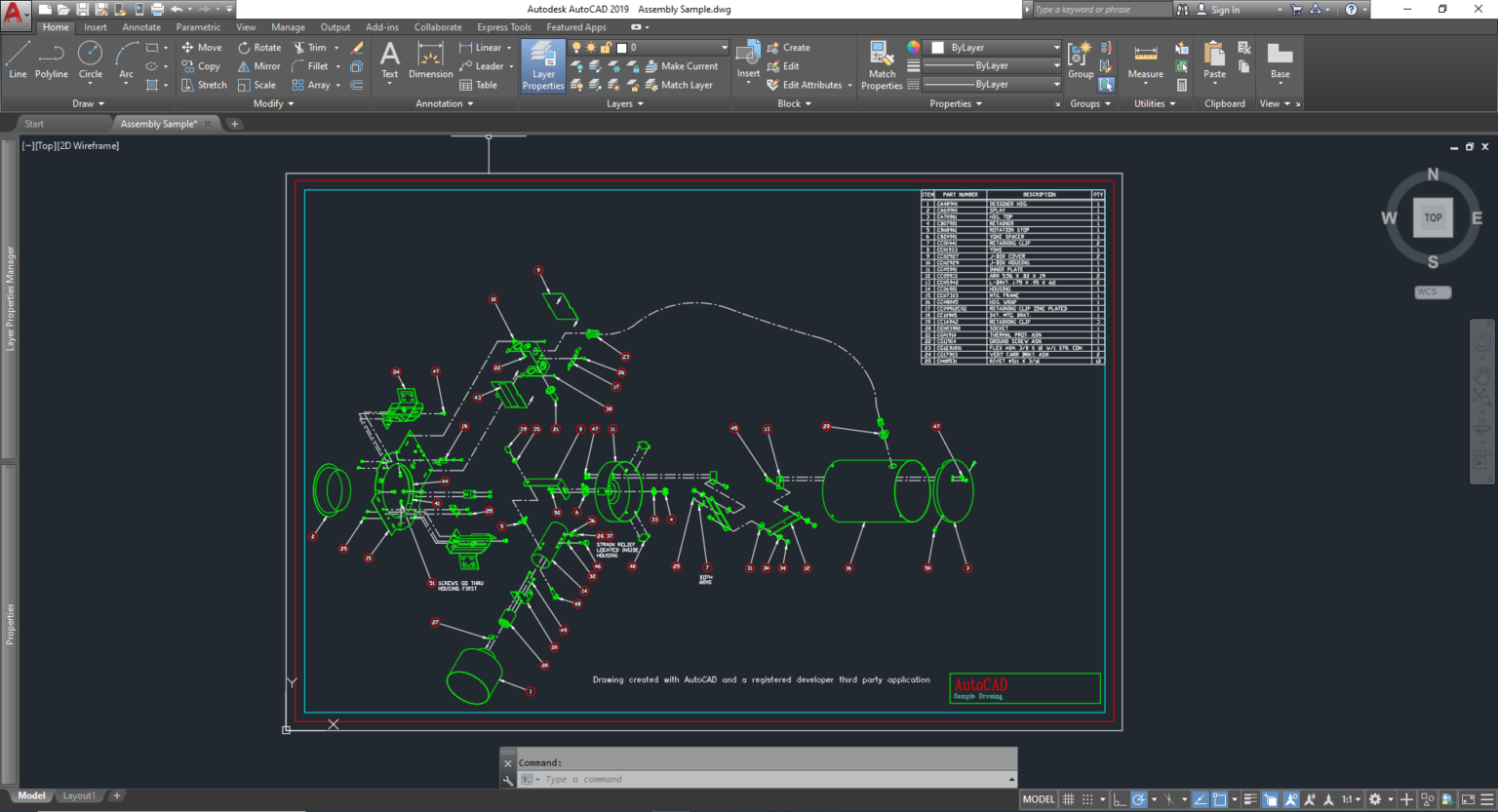Select the Line drawing tool
The height and width of the screenshot is (812, 1498).
18,58
